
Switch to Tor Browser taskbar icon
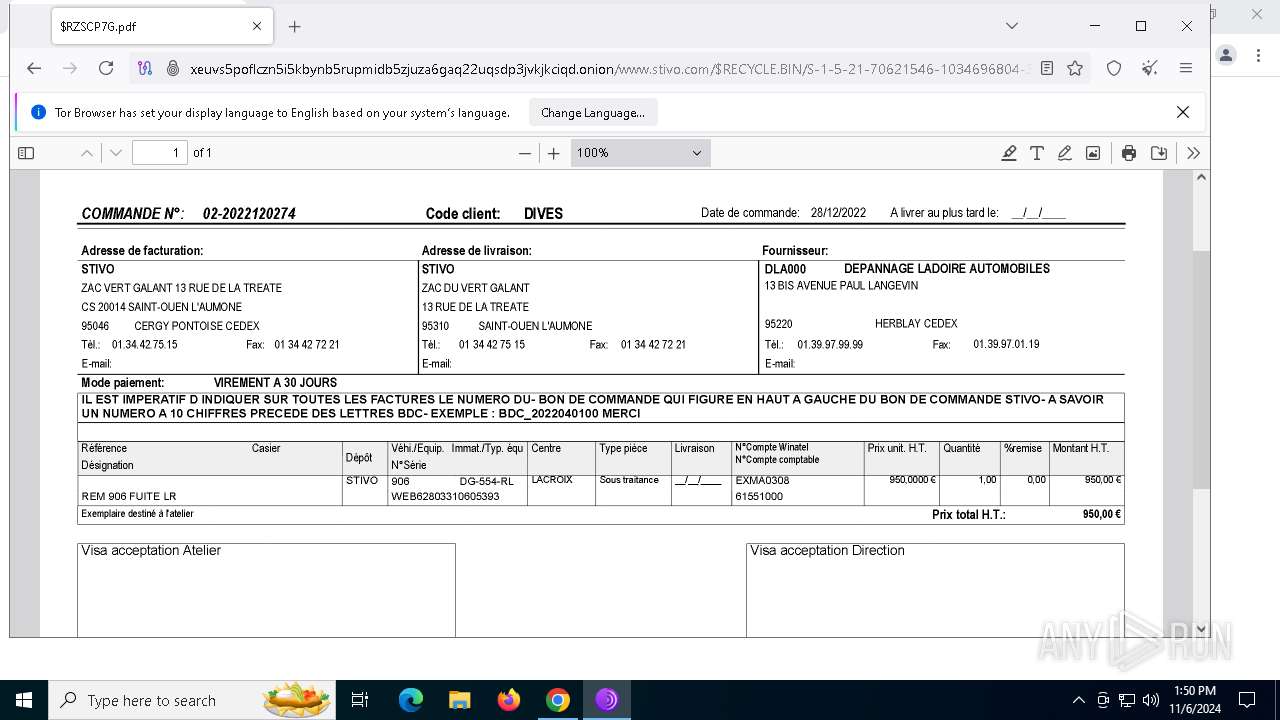click(x=607, y=700)
